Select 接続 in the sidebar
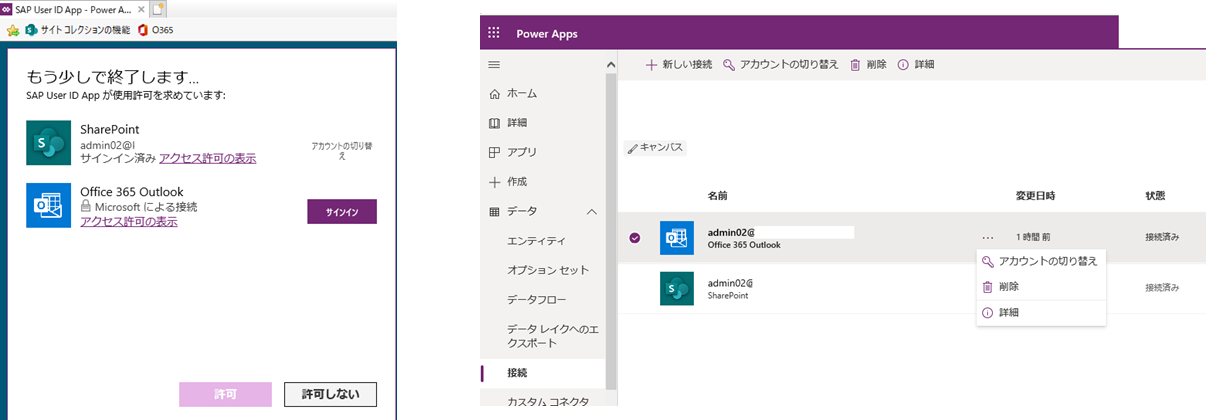The image size is (1206, 420). coord(517,373)
